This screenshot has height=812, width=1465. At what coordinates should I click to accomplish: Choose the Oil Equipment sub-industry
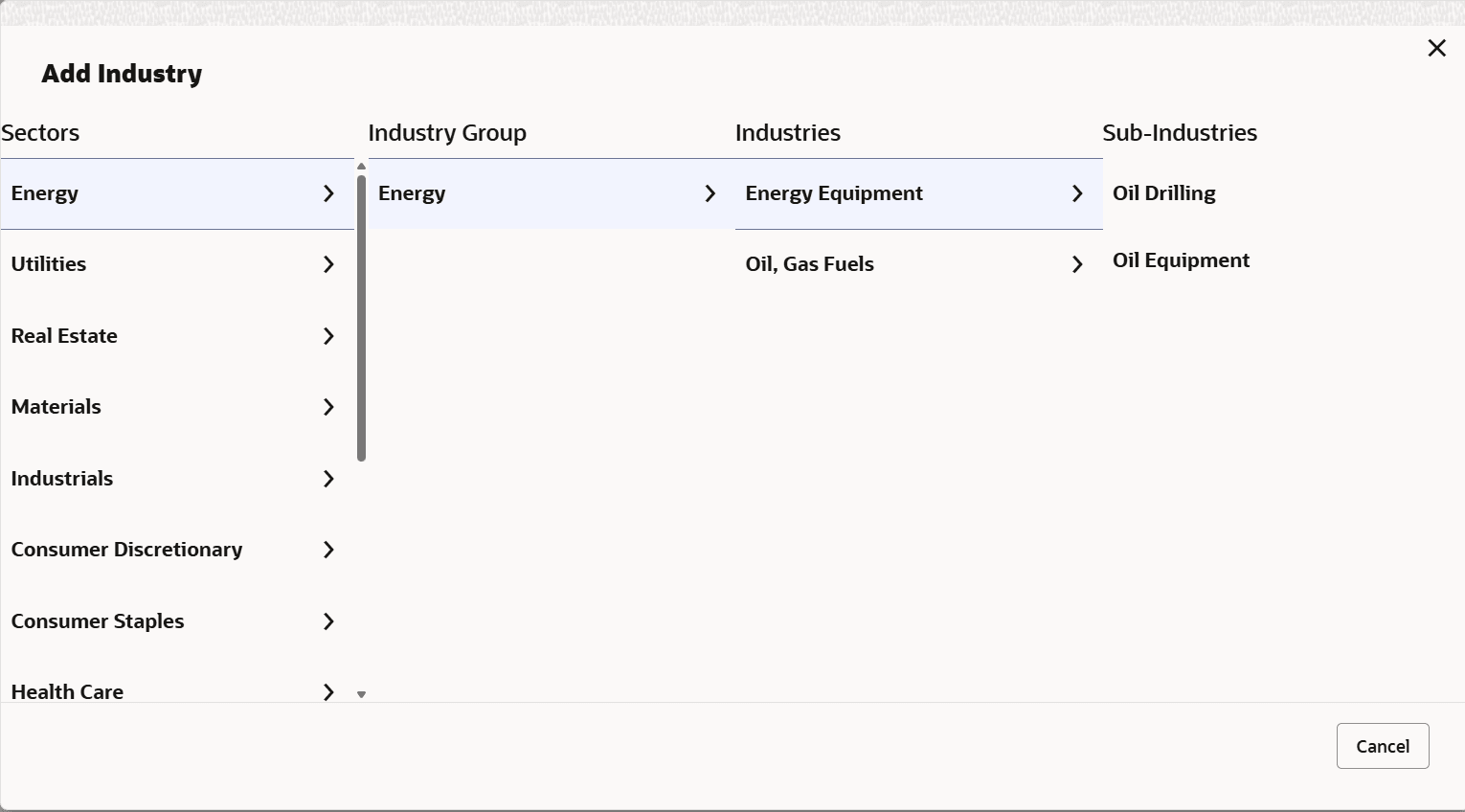[1181, 260]
